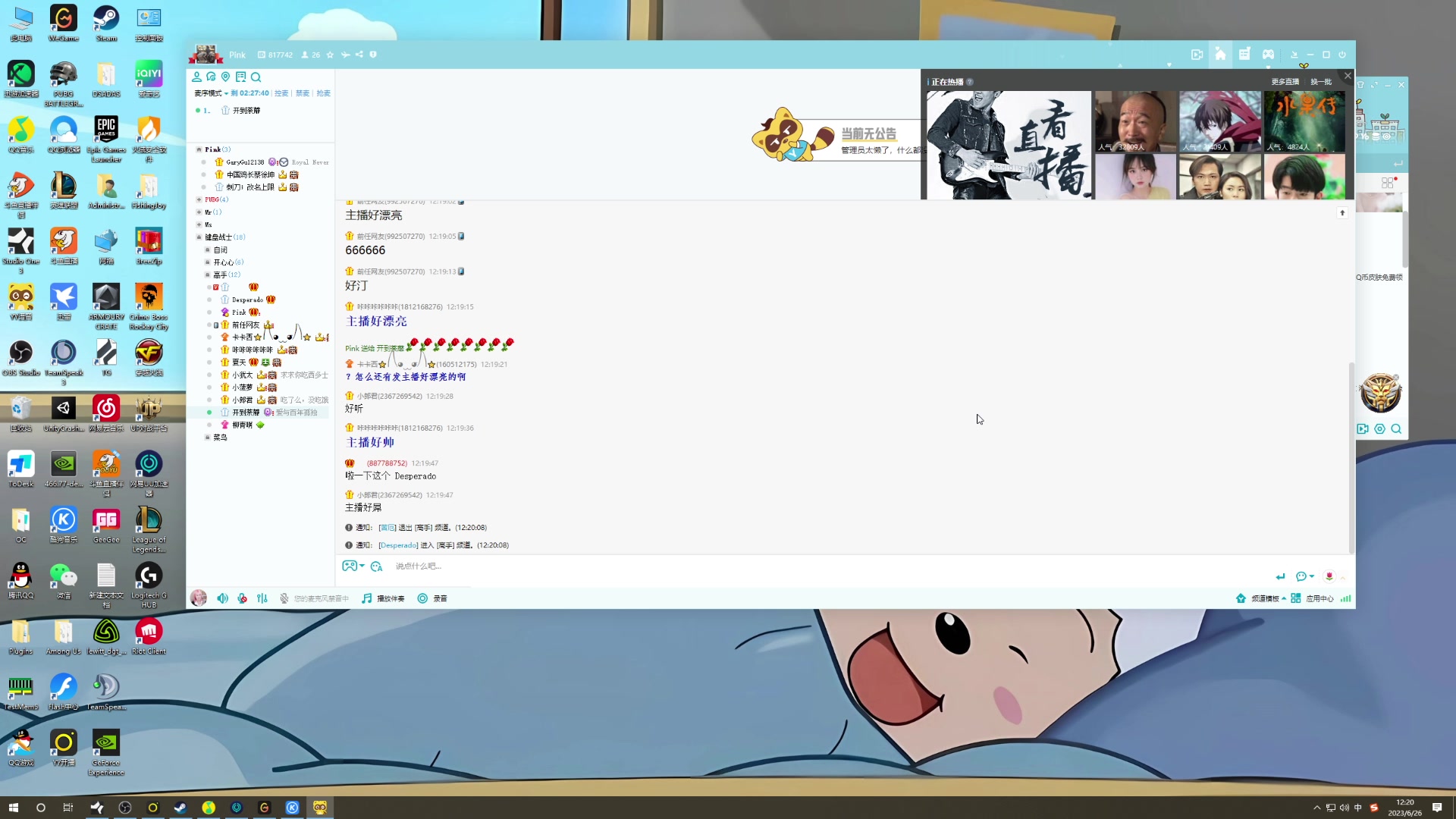The height and width of the screenshot is (819, 1456).
Task: Open the OBS Studio desktop shortcut
Action: (x=21, y=358)
